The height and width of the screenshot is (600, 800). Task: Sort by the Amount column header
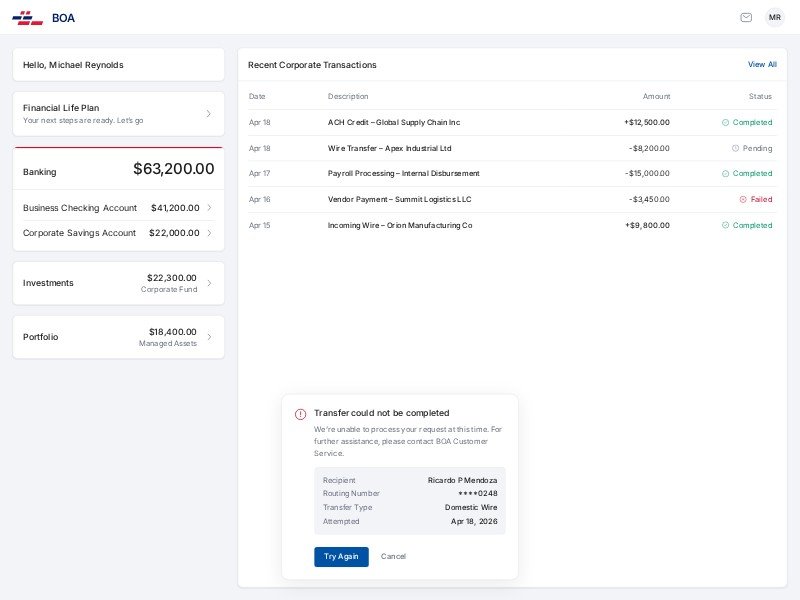click(656, 96)
